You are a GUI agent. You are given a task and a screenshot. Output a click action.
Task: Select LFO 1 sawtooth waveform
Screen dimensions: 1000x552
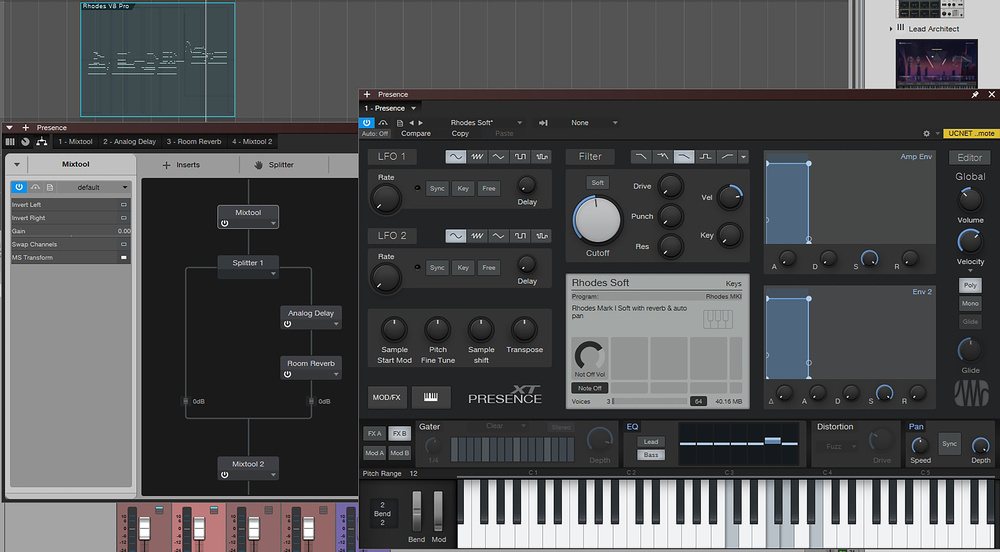(477, 157)
